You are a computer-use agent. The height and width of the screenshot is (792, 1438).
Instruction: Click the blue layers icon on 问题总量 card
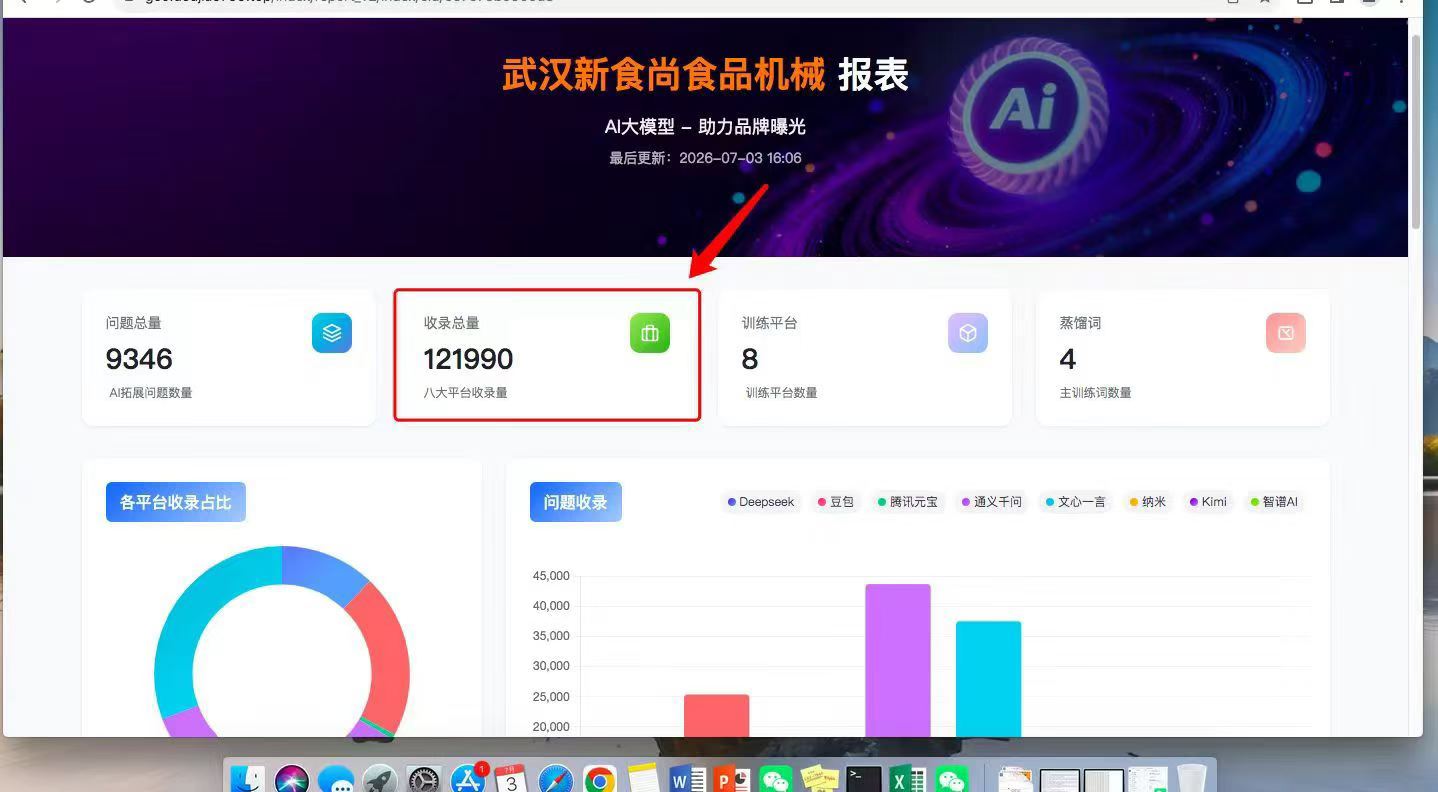point(332,333)
